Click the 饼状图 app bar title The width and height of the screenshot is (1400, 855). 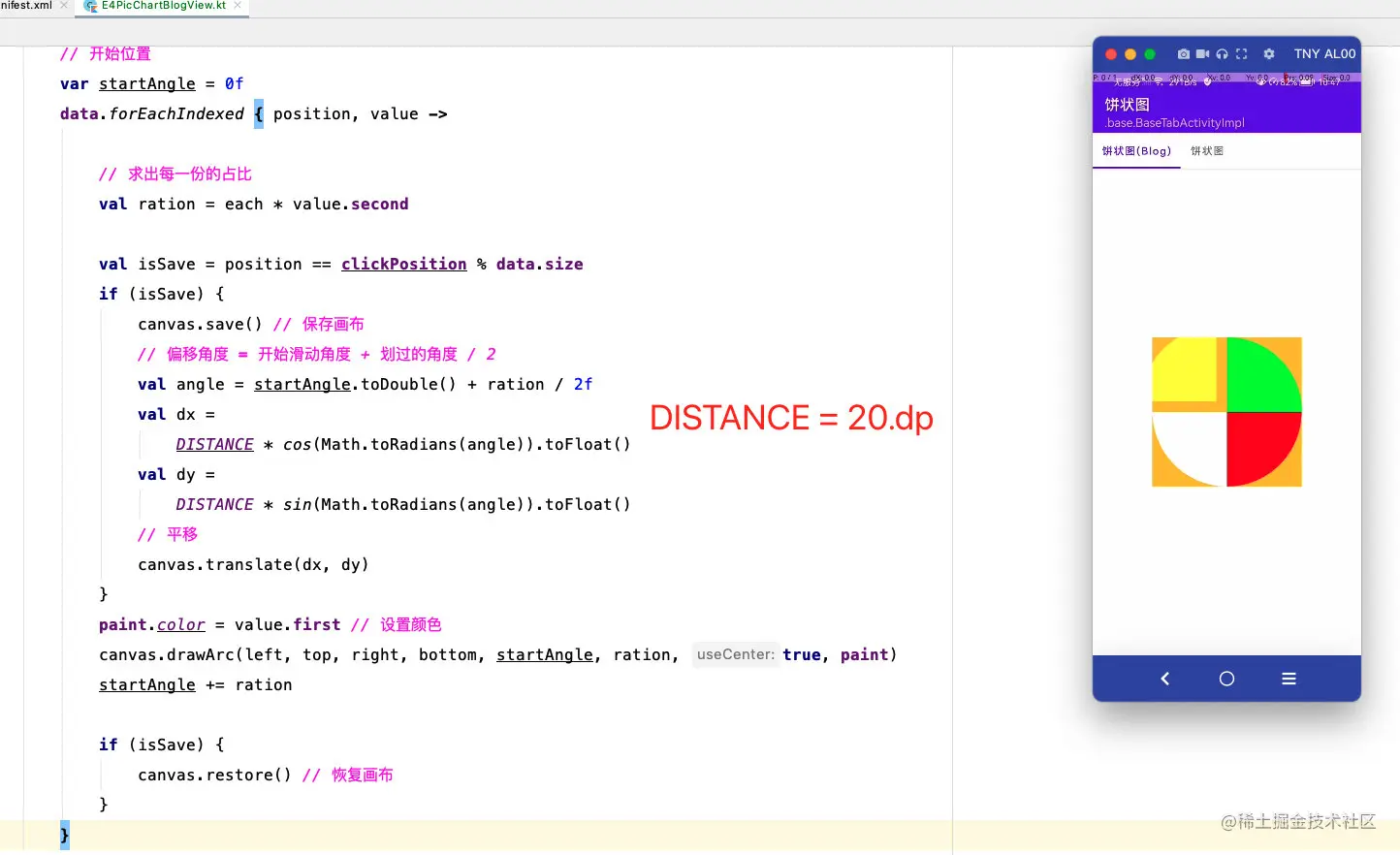click(1127, 104)
